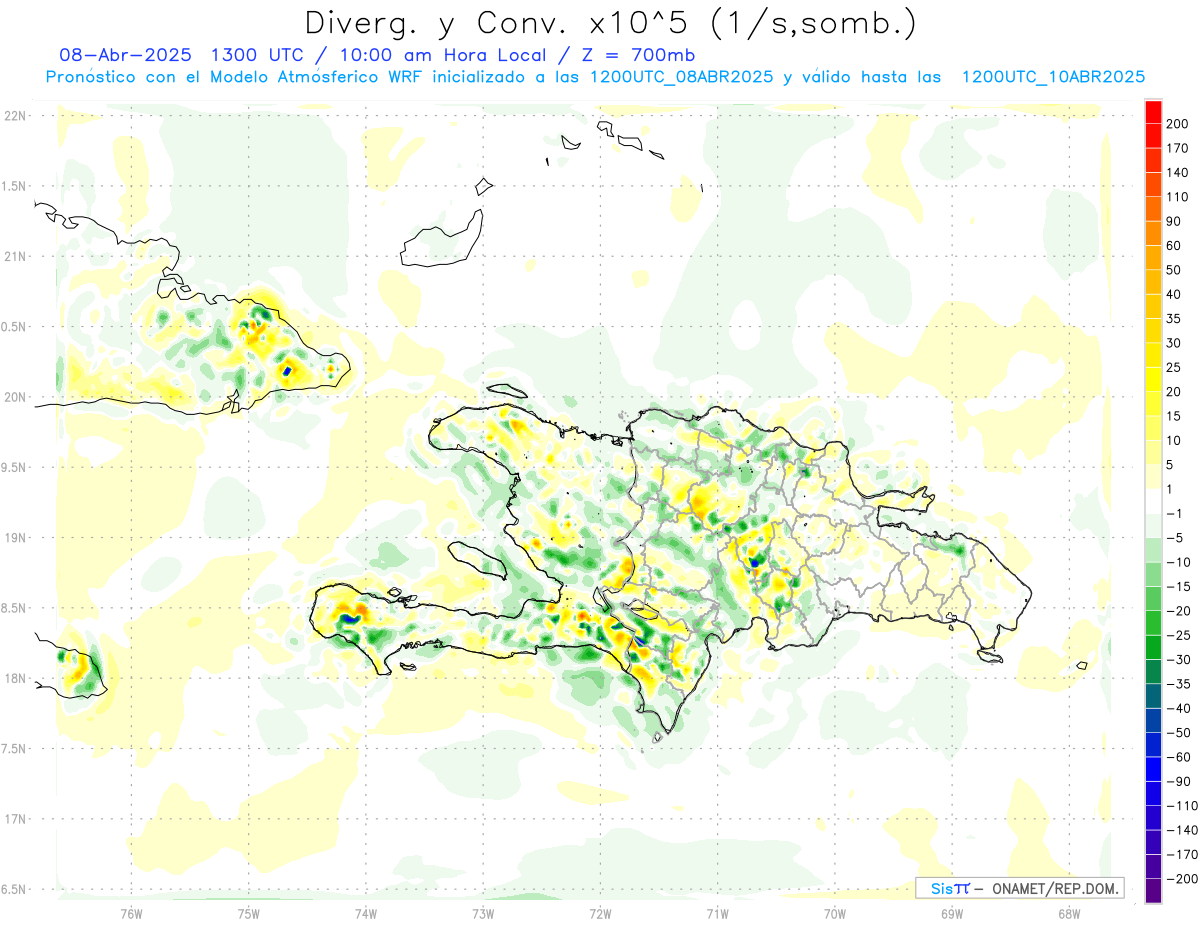Click the "1200UTC_08ABR2025" initialization time
The image size is (1200, 927).
[x=681, y=77]
